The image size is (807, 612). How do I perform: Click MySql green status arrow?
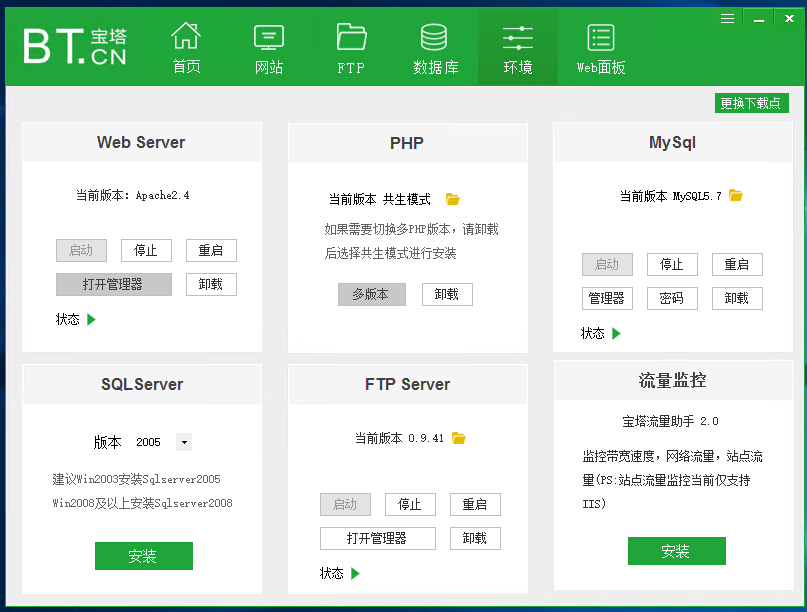pyautogui.click(x=617, y=334)
